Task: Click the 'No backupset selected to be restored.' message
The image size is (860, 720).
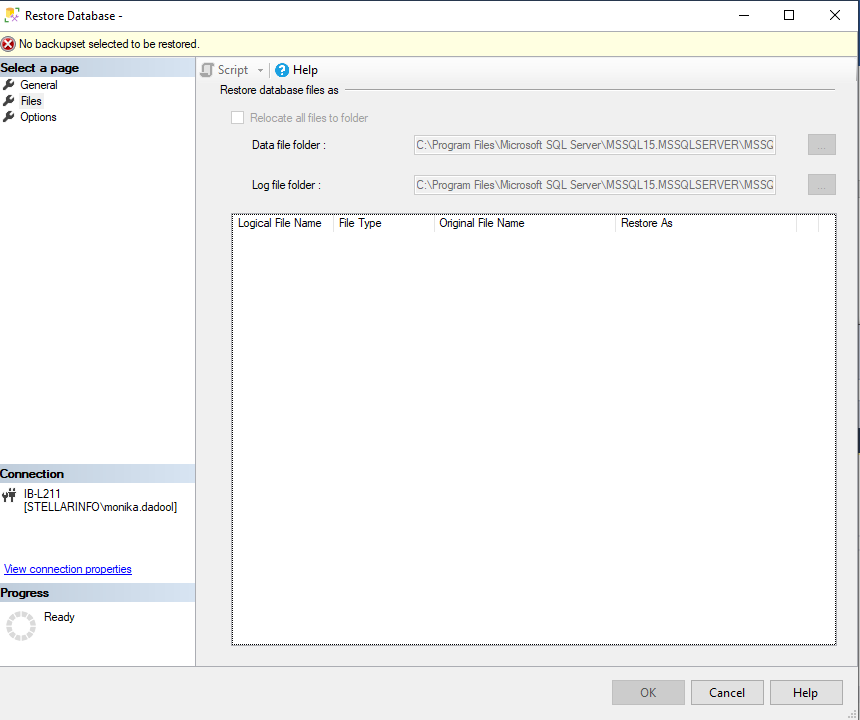Action: (109, 44)
